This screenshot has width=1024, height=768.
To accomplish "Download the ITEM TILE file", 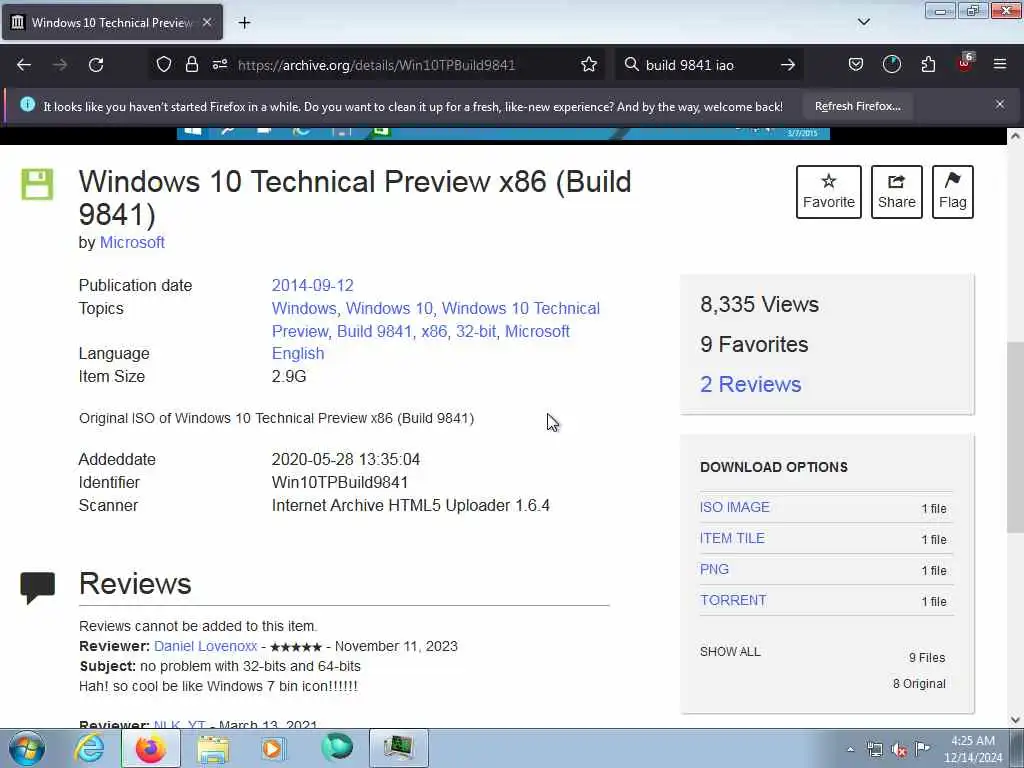I will coord(732,538).
